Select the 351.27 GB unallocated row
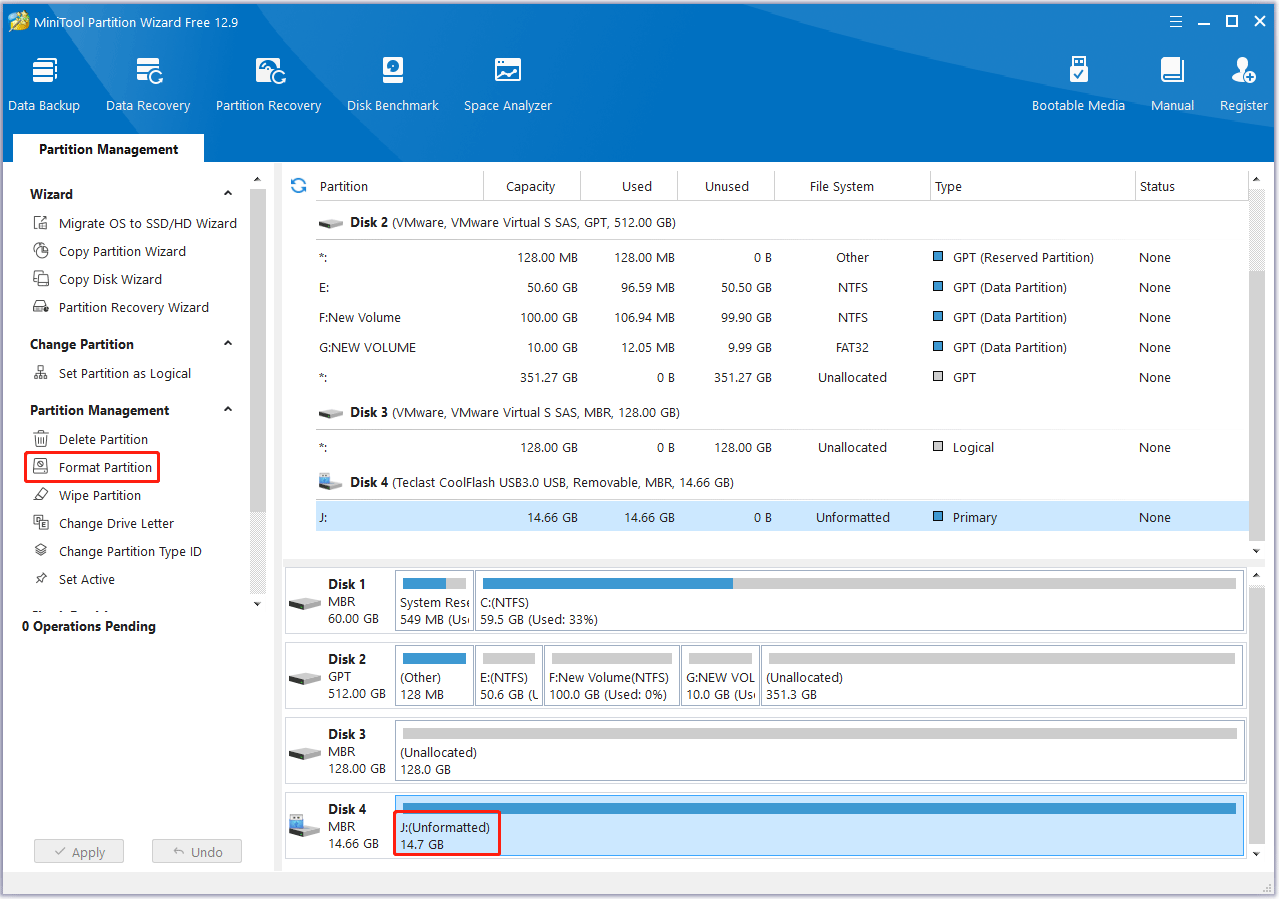 782,377
